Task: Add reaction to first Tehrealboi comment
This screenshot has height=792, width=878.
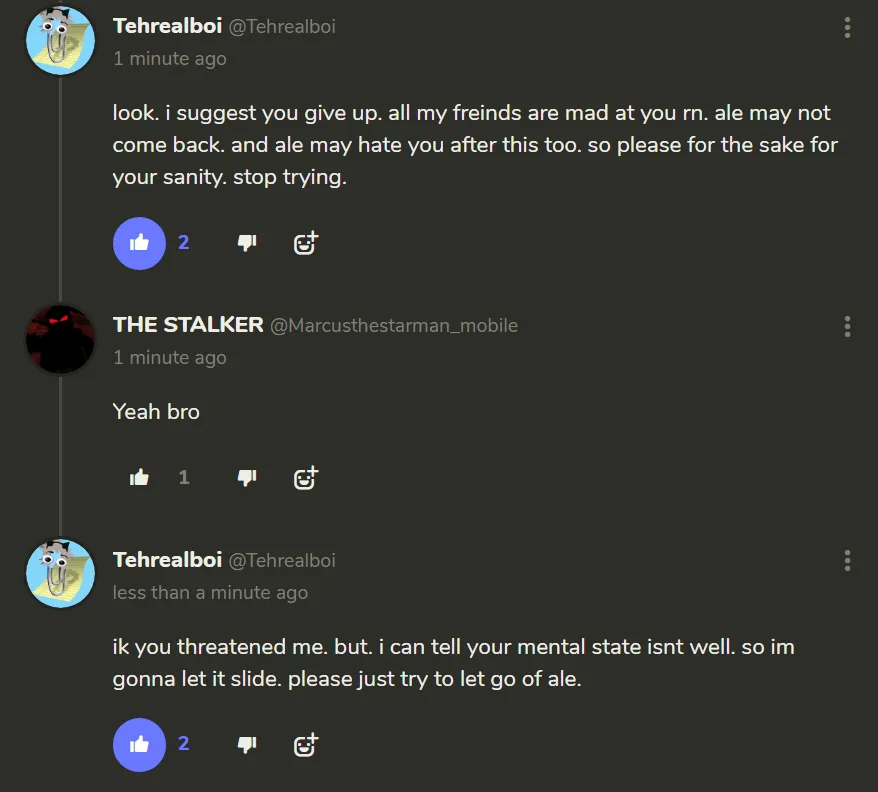Action: [x=306, y=243]
